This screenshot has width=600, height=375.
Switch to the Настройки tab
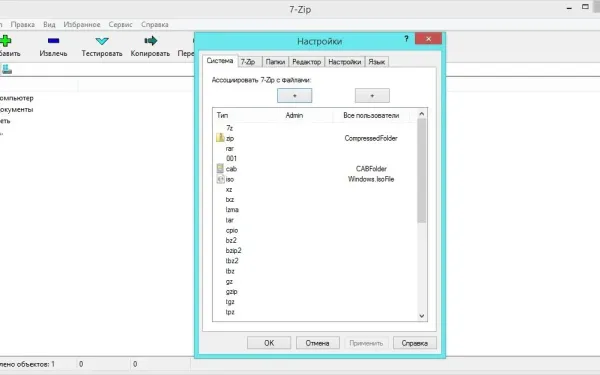point(345,62)
